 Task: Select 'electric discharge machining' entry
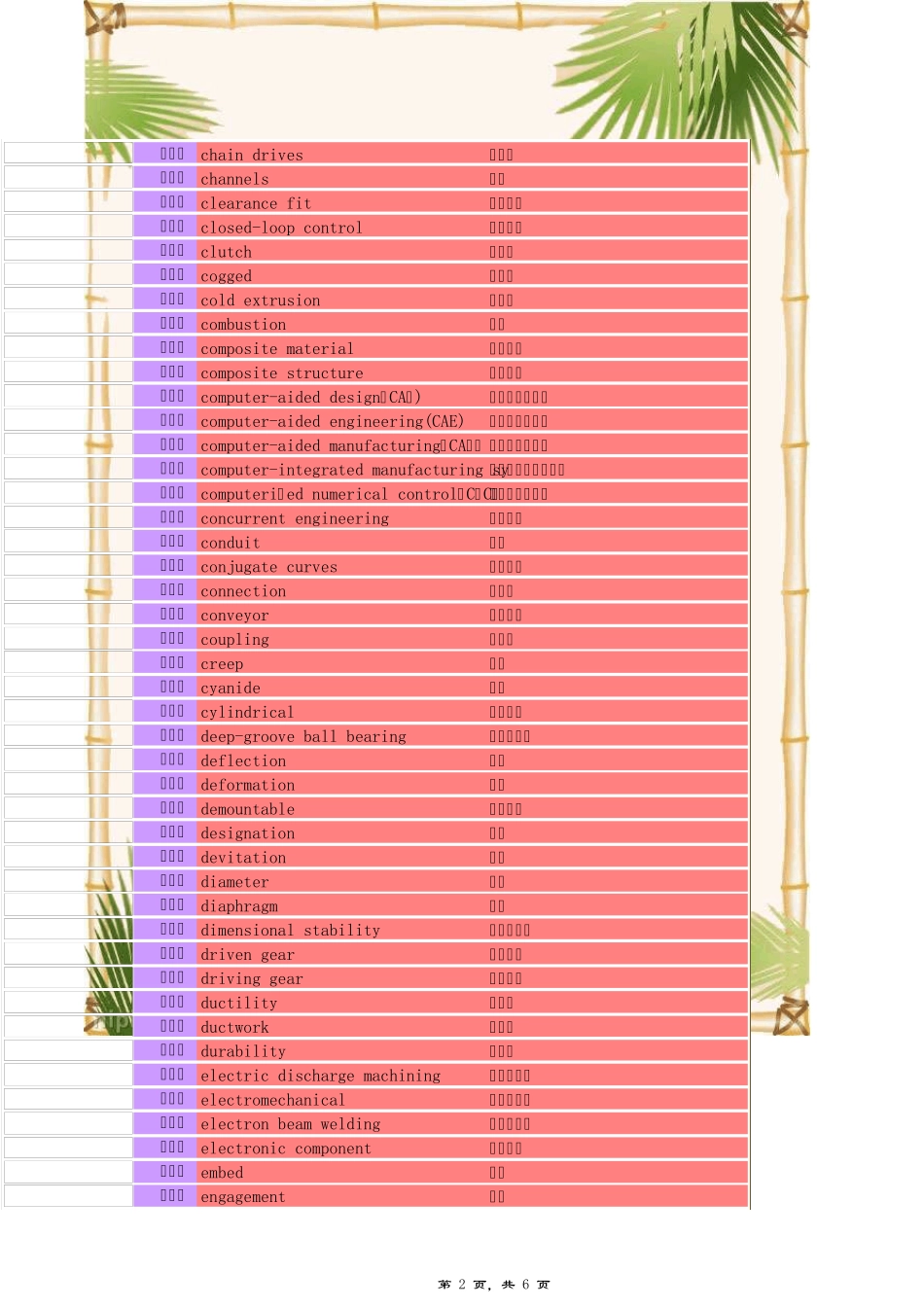tap(320, 1076)
